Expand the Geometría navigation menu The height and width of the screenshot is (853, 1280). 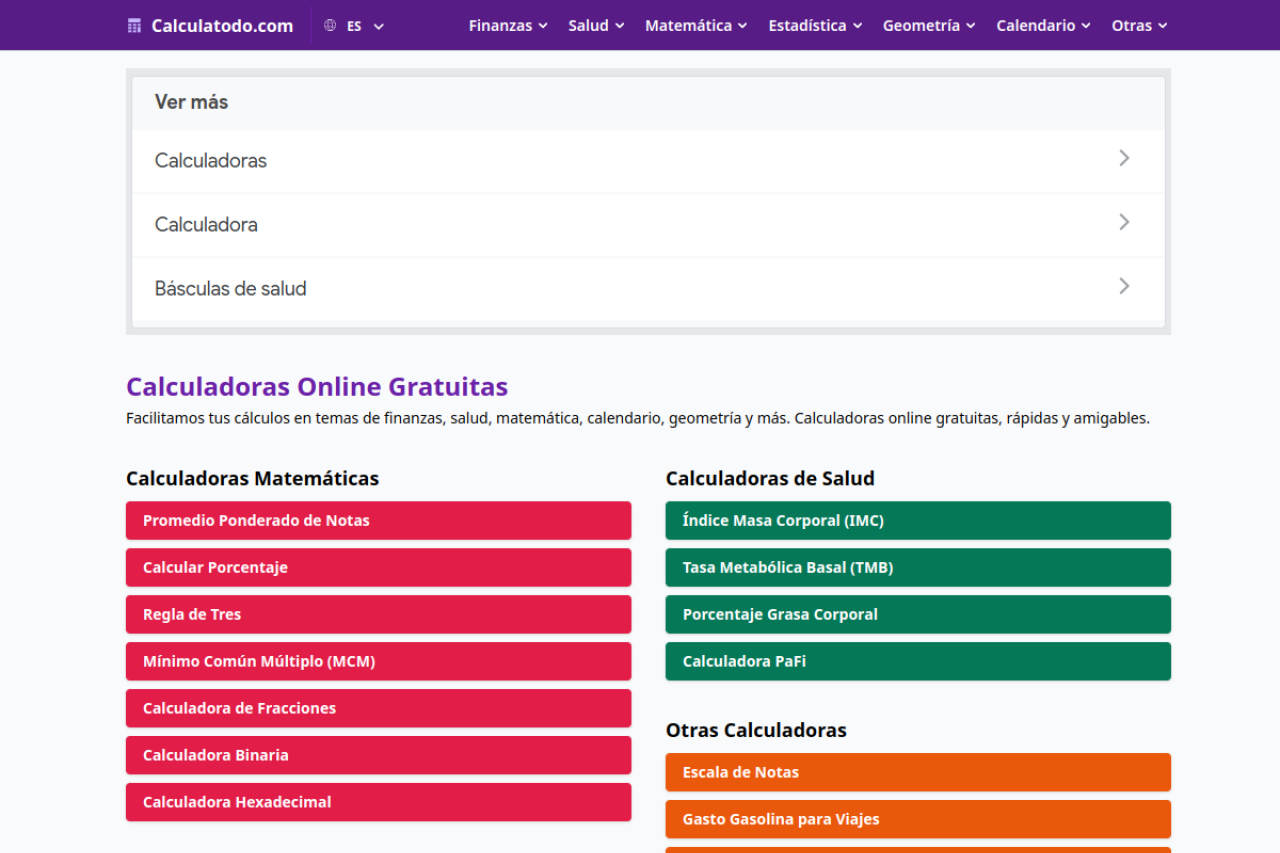click(x=929, y=26)
